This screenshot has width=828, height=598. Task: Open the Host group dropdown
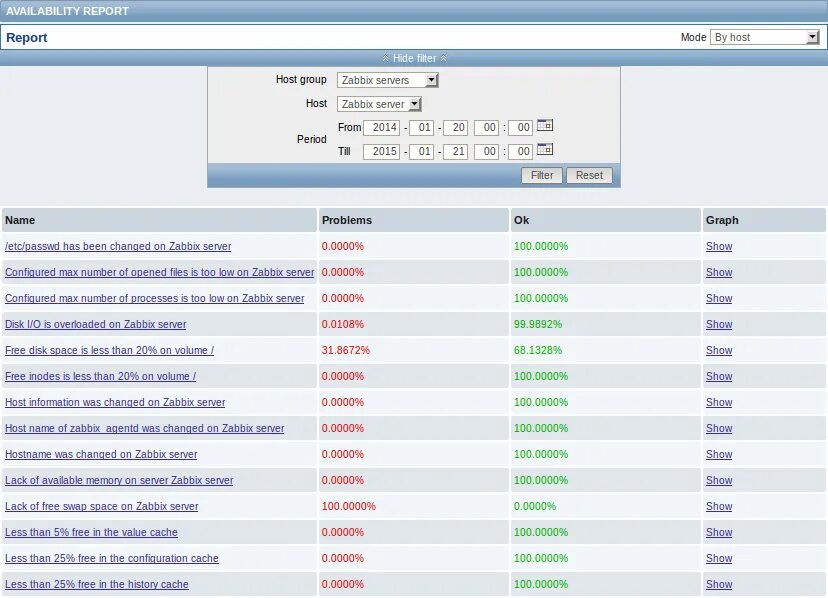point(388,80)
